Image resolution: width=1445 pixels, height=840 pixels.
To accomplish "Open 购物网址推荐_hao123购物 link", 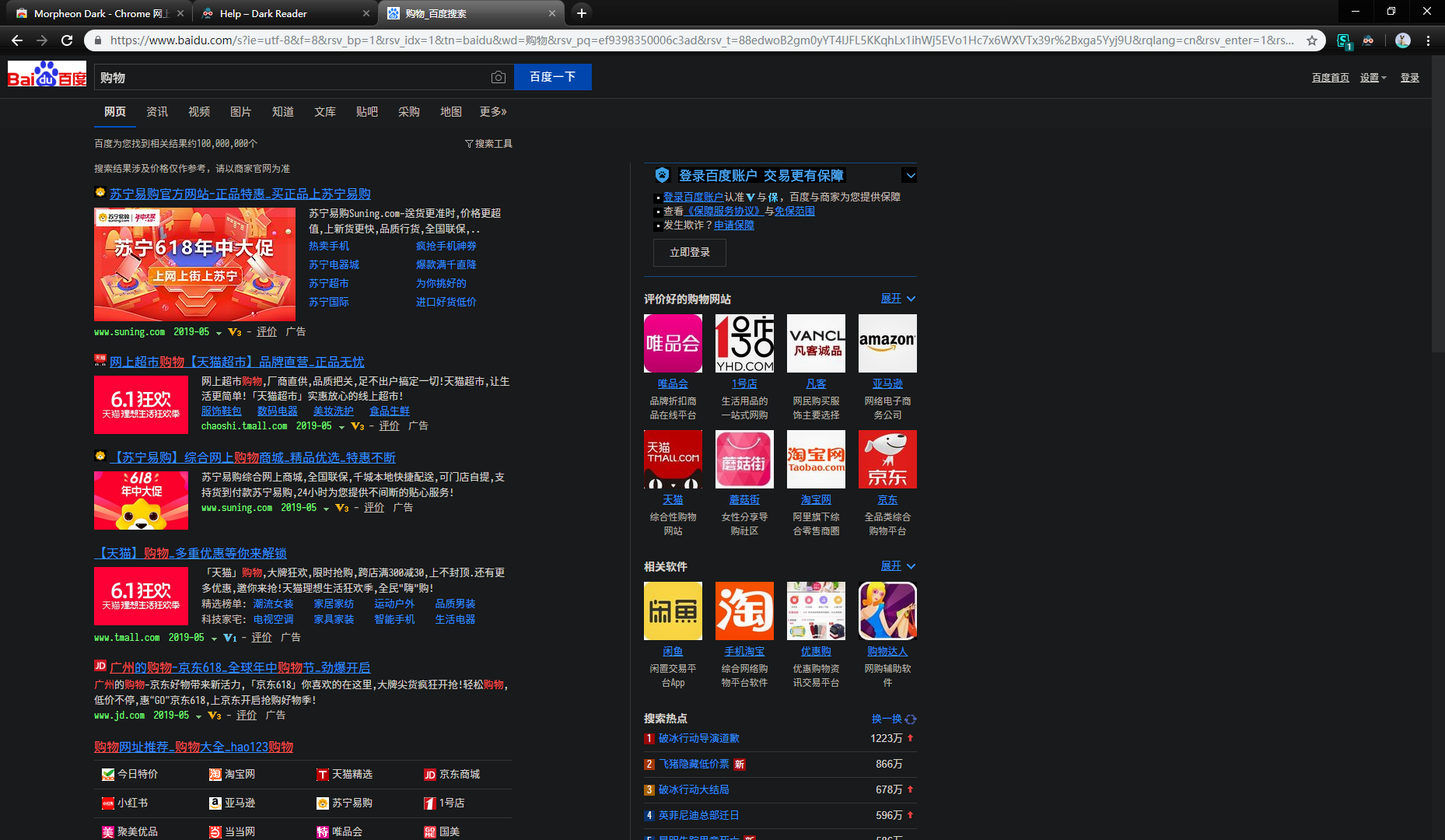I will pos(194,747).
